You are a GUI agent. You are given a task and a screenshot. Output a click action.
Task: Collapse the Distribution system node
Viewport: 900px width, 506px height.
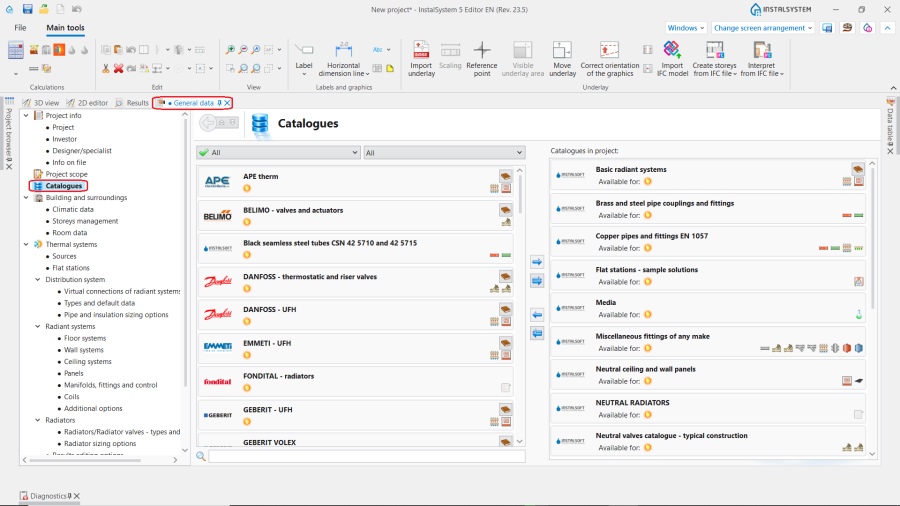[38, 279]
